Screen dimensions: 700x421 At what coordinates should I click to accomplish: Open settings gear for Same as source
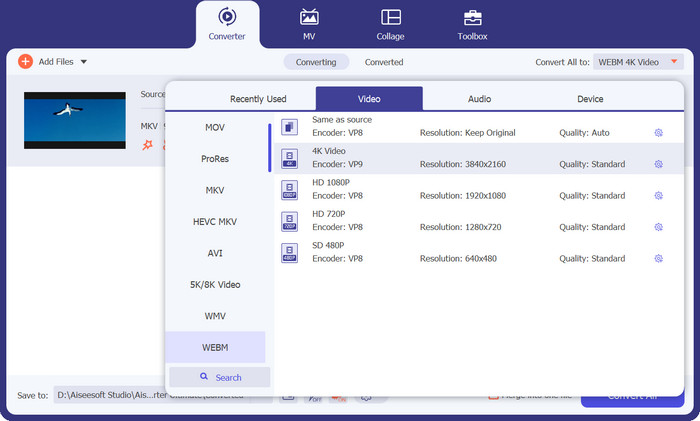coord(658,133)
